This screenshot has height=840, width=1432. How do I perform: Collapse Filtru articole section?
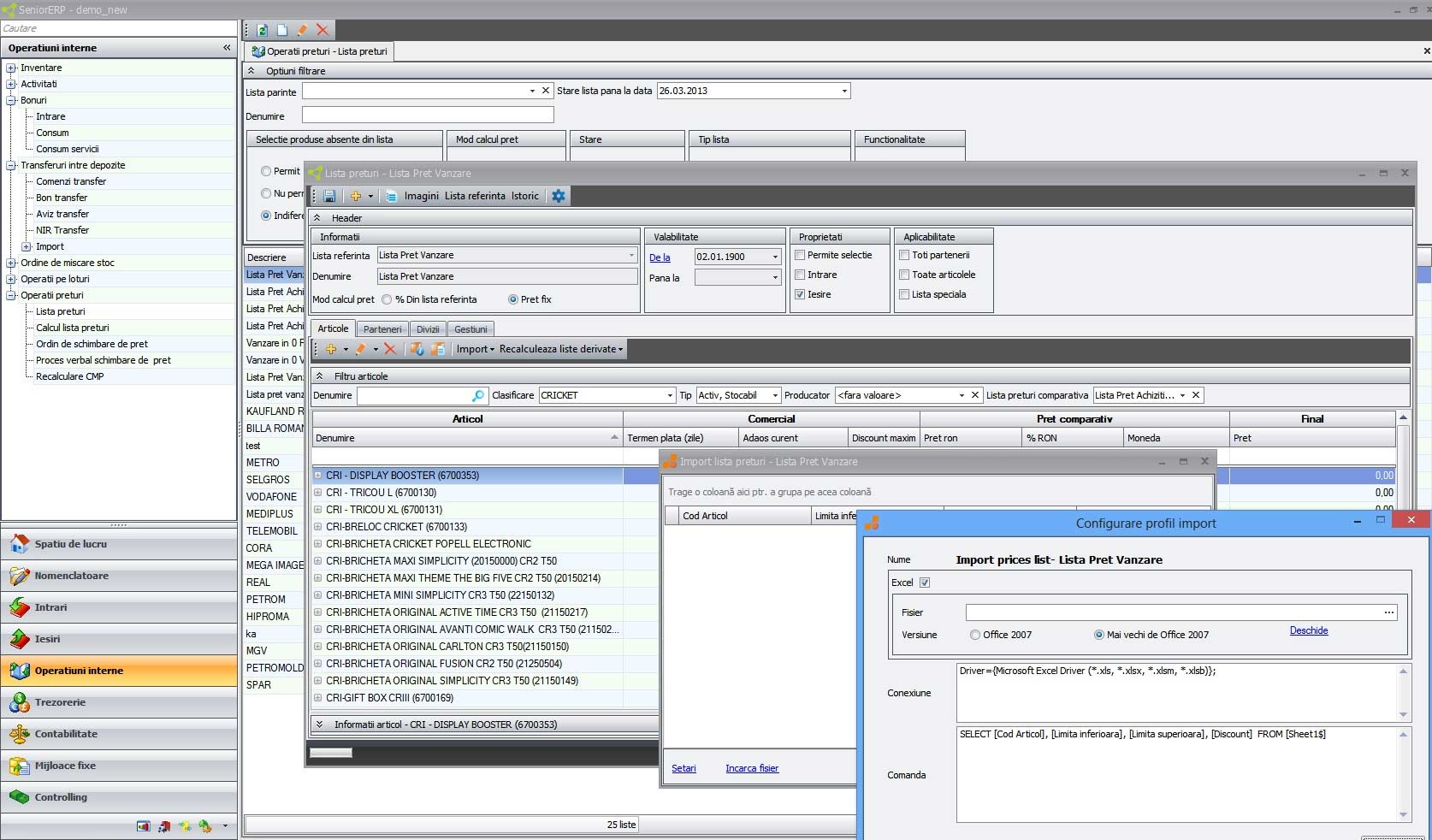pos(319,376)
